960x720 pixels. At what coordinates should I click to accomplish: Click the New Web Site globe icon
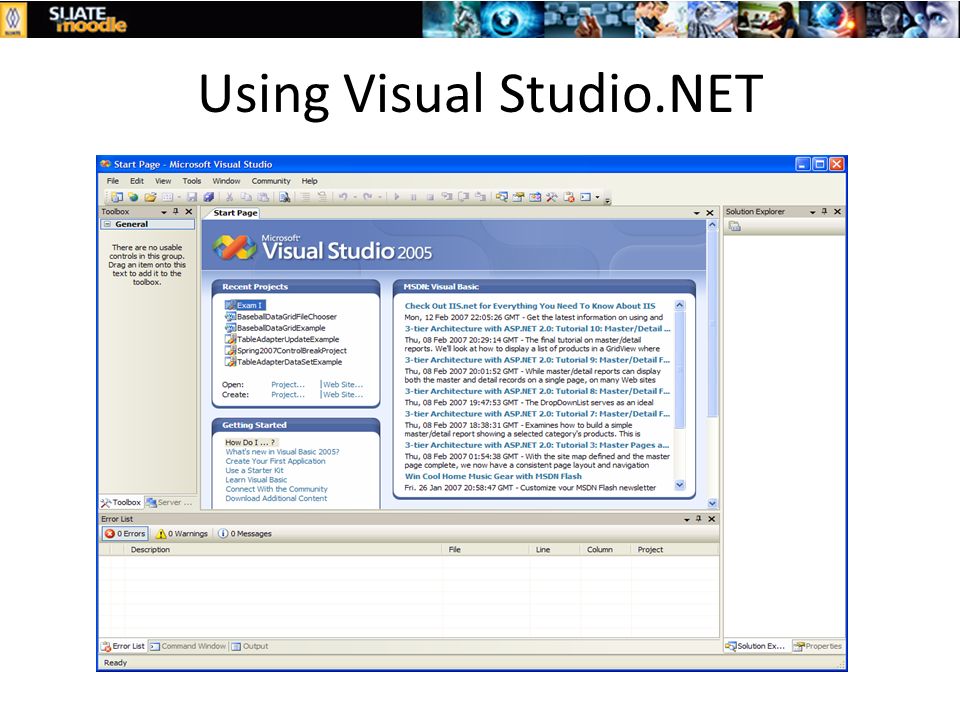coord(133,197)
